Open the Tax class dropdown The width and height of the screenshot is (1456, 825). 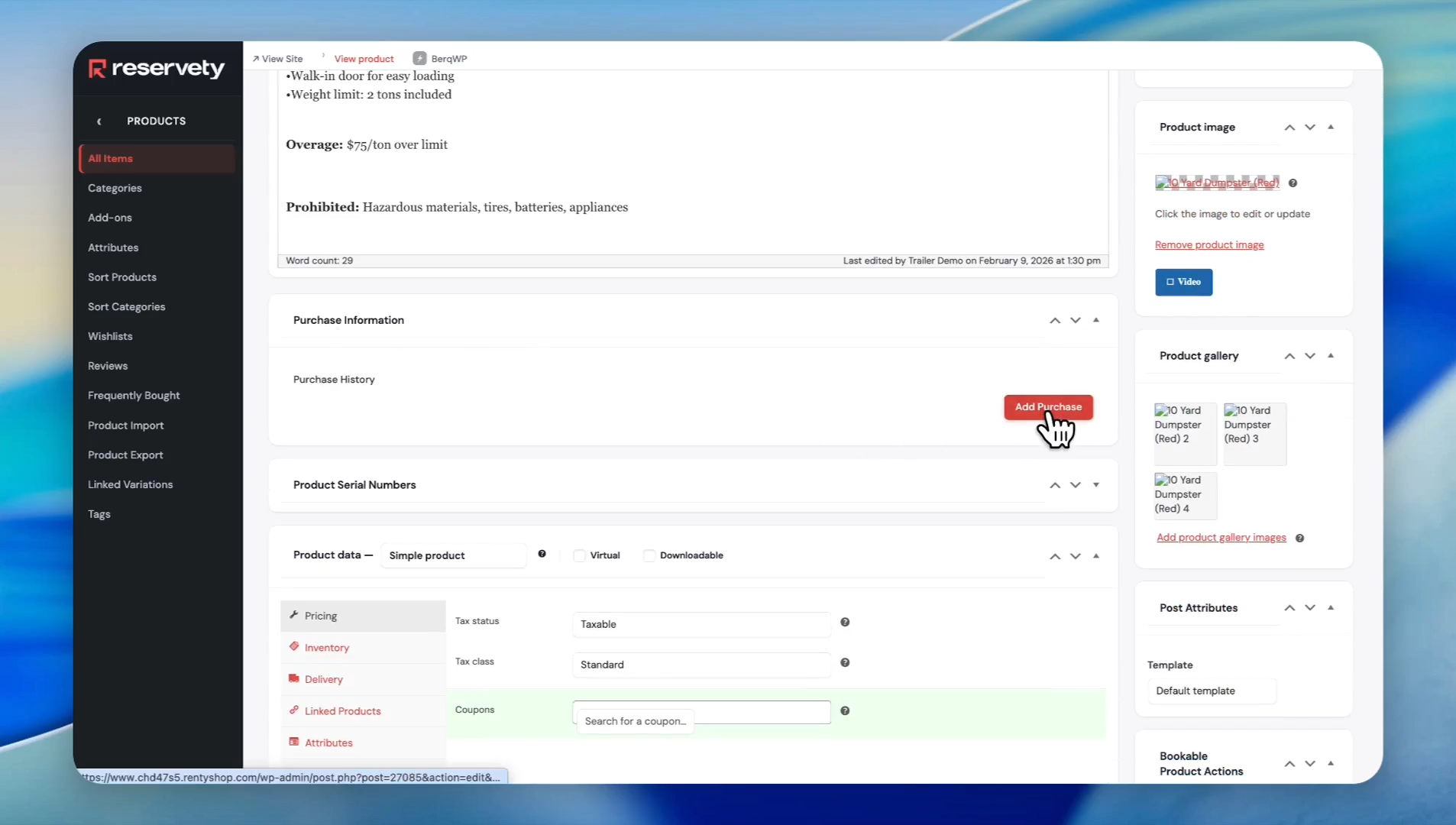701,665
